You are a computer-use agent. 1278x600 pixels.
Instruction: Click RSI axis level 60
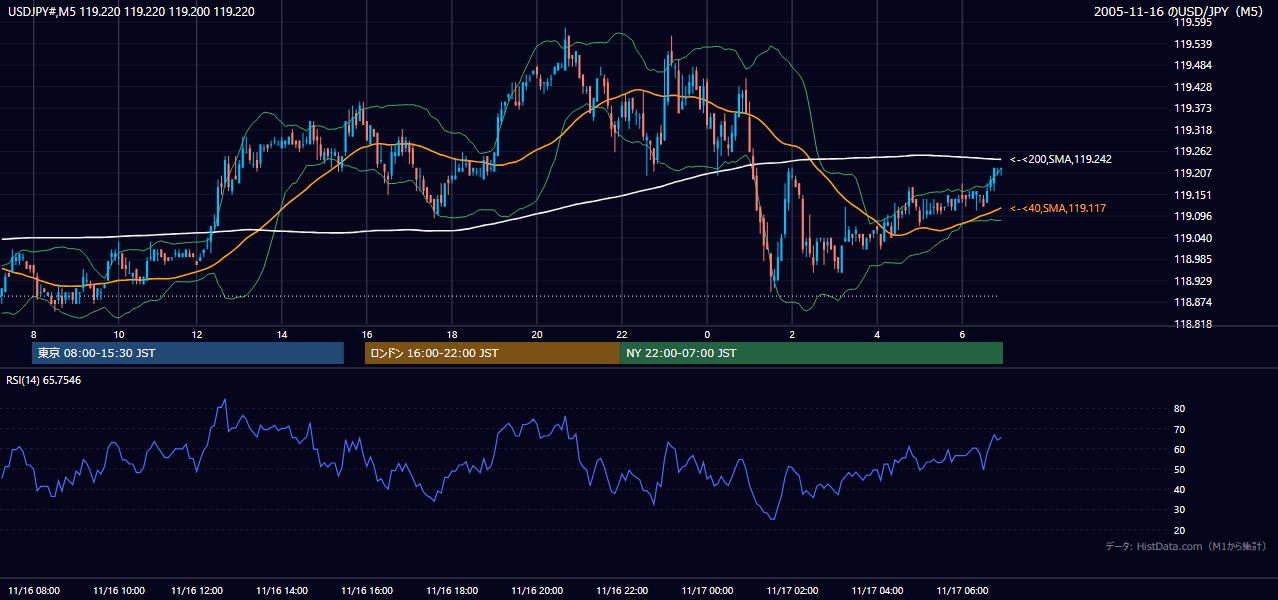[1179, 449]
